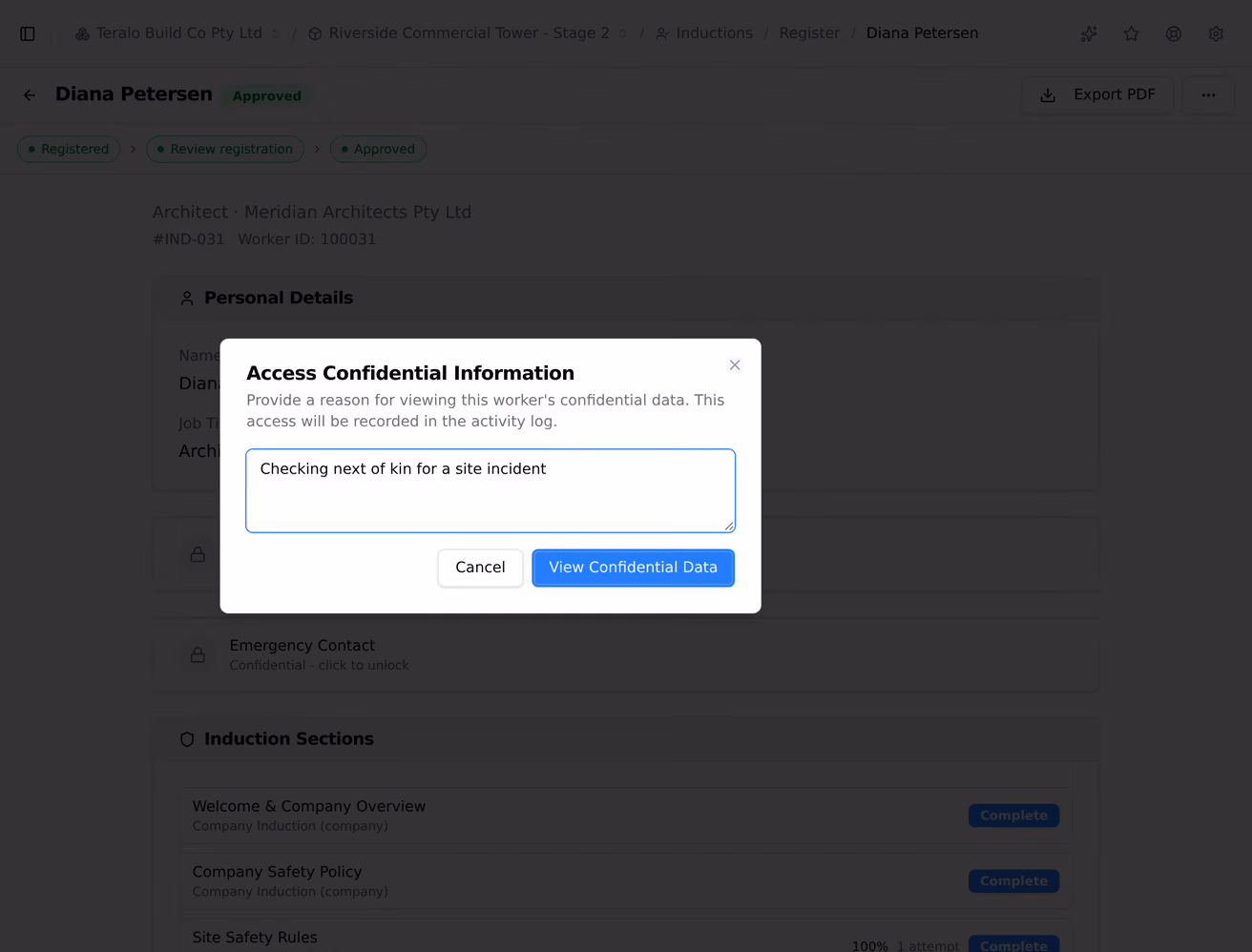
Task: Click the Teralo Build Co organization icon
Action: click(x=83, y=33)
